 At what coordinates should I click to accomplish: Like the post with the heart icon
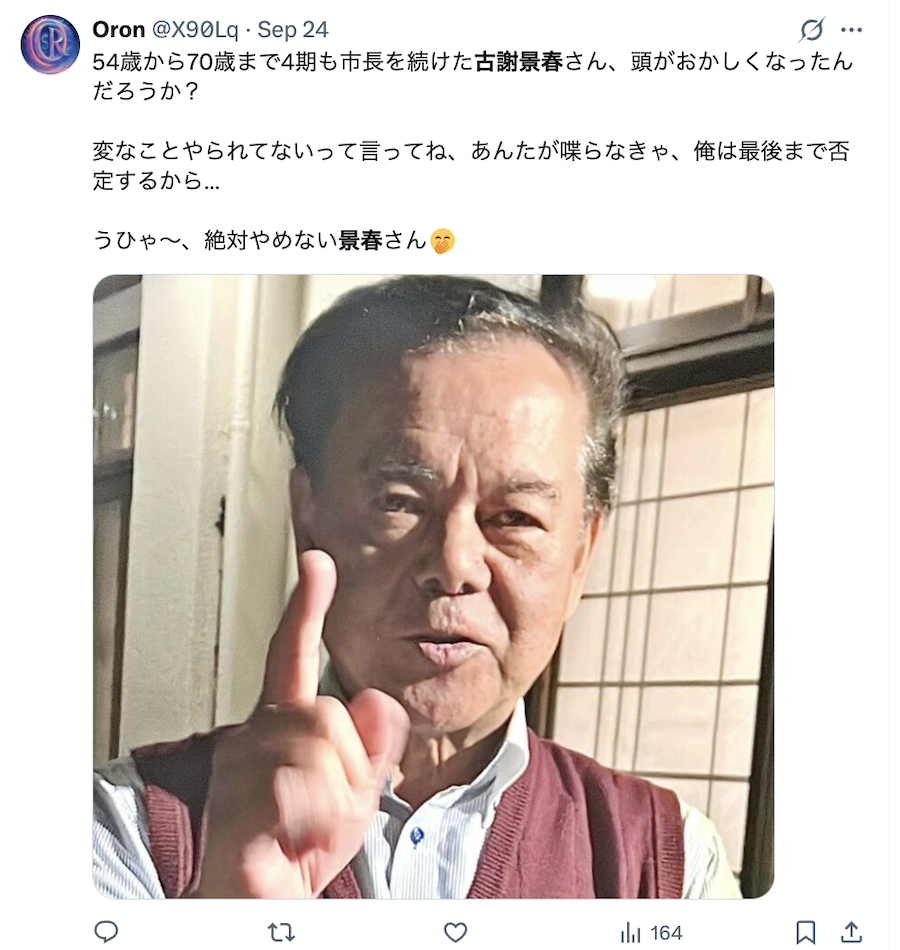(455, 932)
